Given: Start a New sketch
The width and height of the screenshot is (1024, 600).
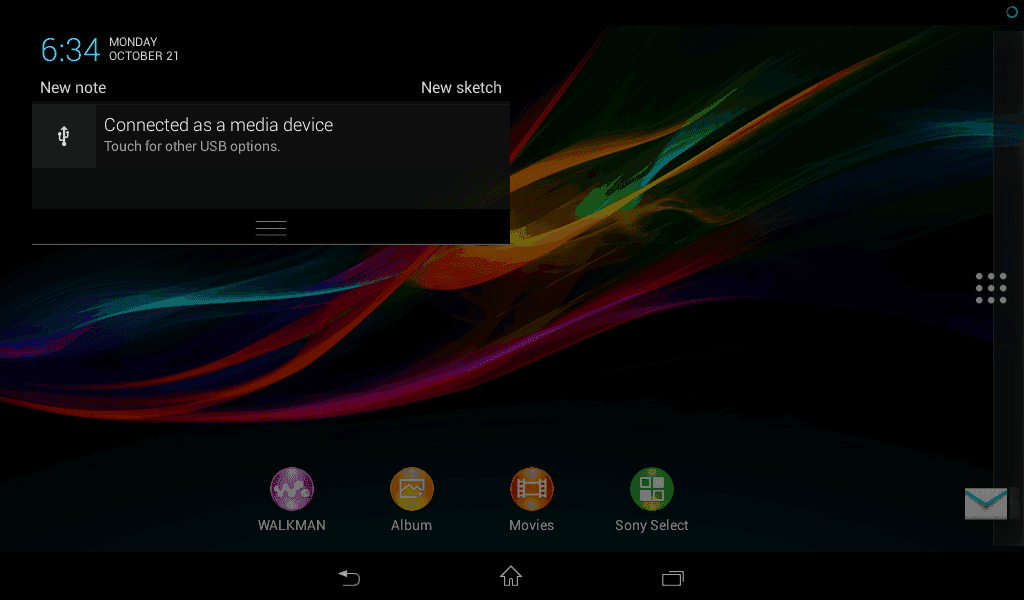Looking at the screenshot, I should click(x=461, y=87).
